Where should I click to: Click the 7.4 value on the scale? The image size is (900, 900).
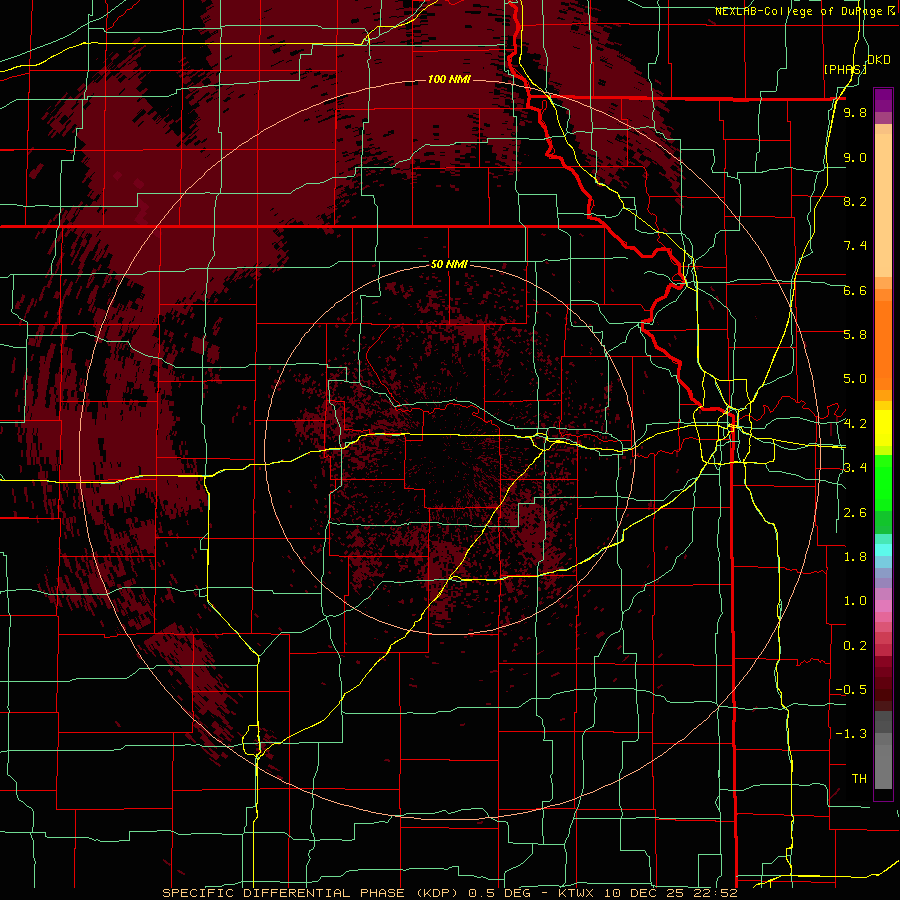(855, 246)
